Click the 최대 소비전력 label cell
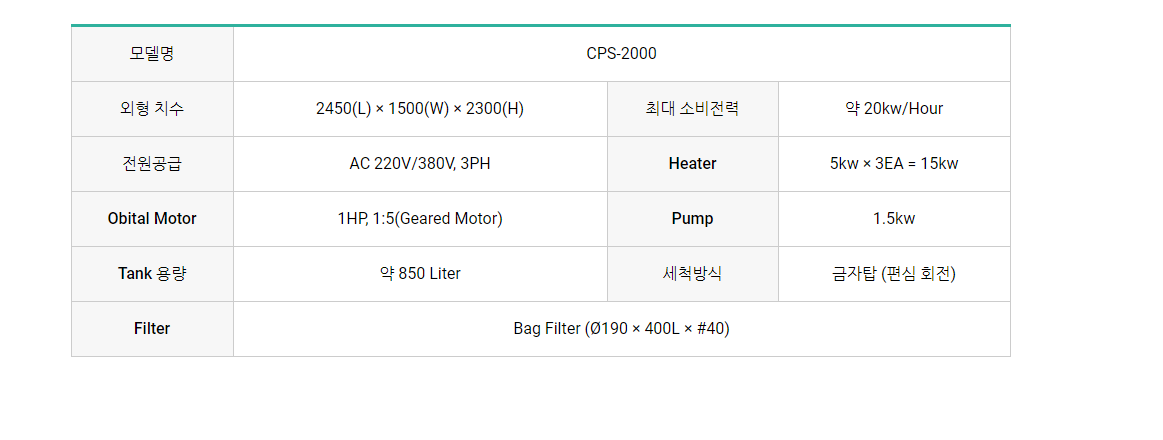Viewport: 1163px width, 440px height. [x=692, y=109]
